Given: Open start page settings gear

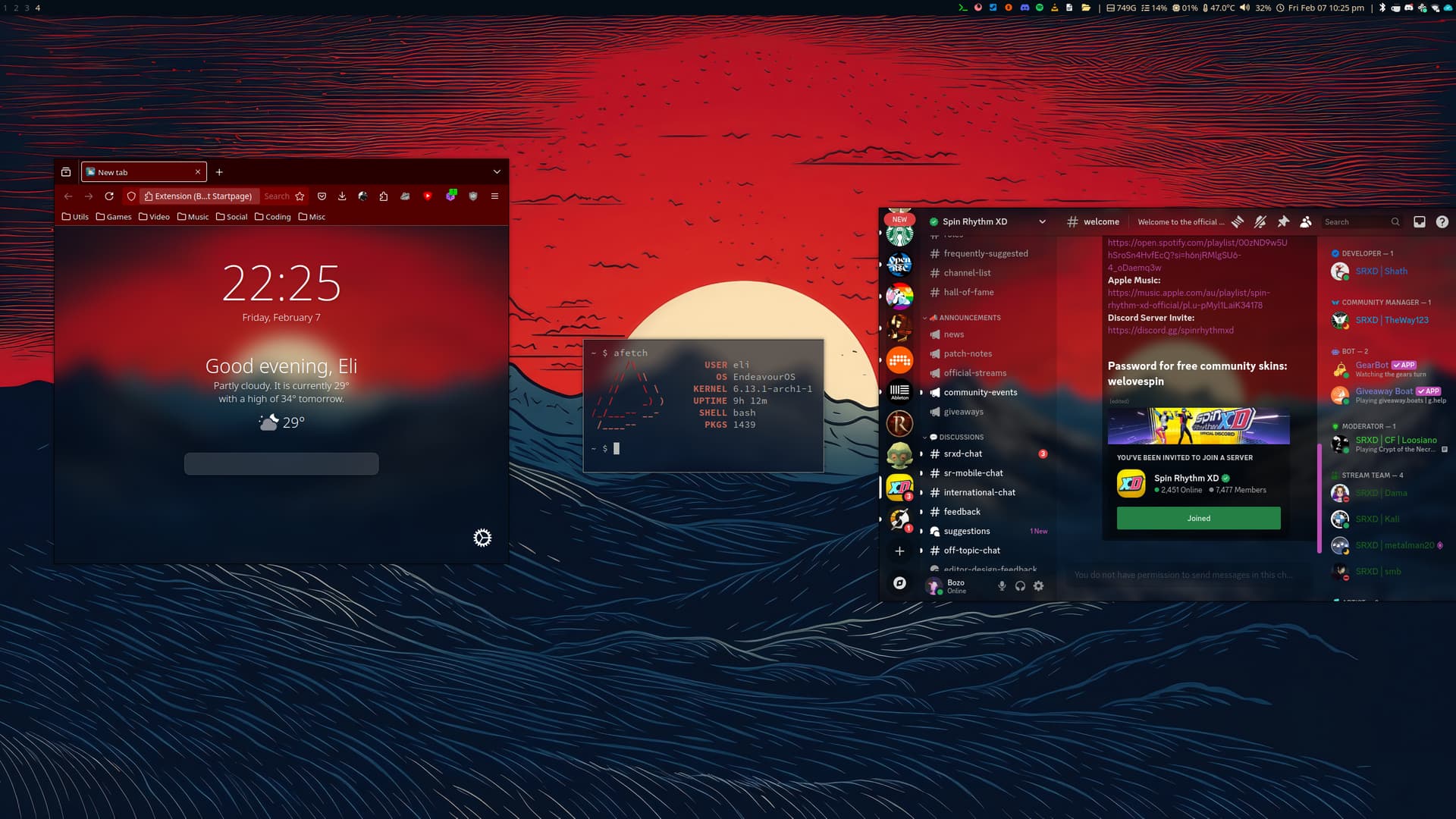Looking at the screenshot, I should (x=482, y=538).
